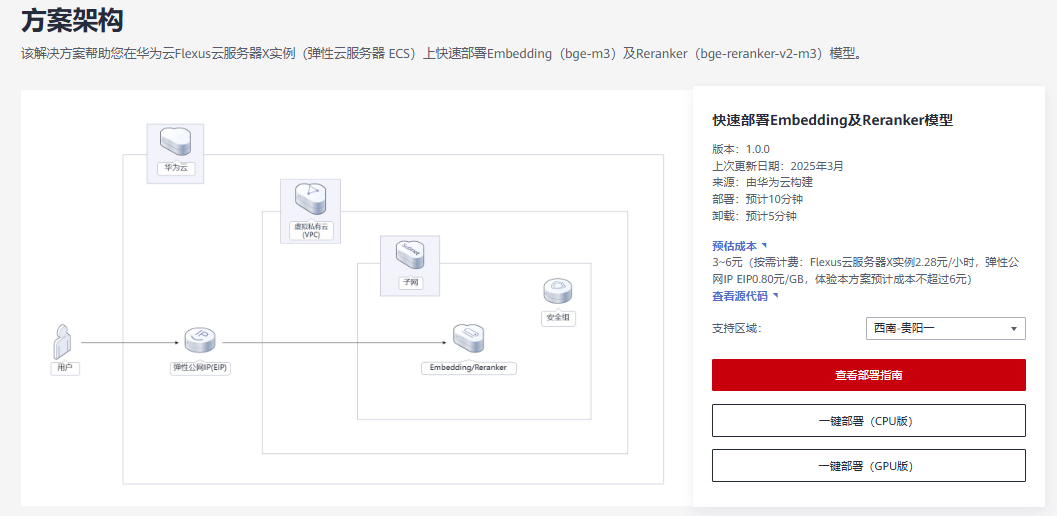The width and height of the screenshot is (1057, 516).
Task: Click the 安全组 label in diagram
Action: click(558, 318)
